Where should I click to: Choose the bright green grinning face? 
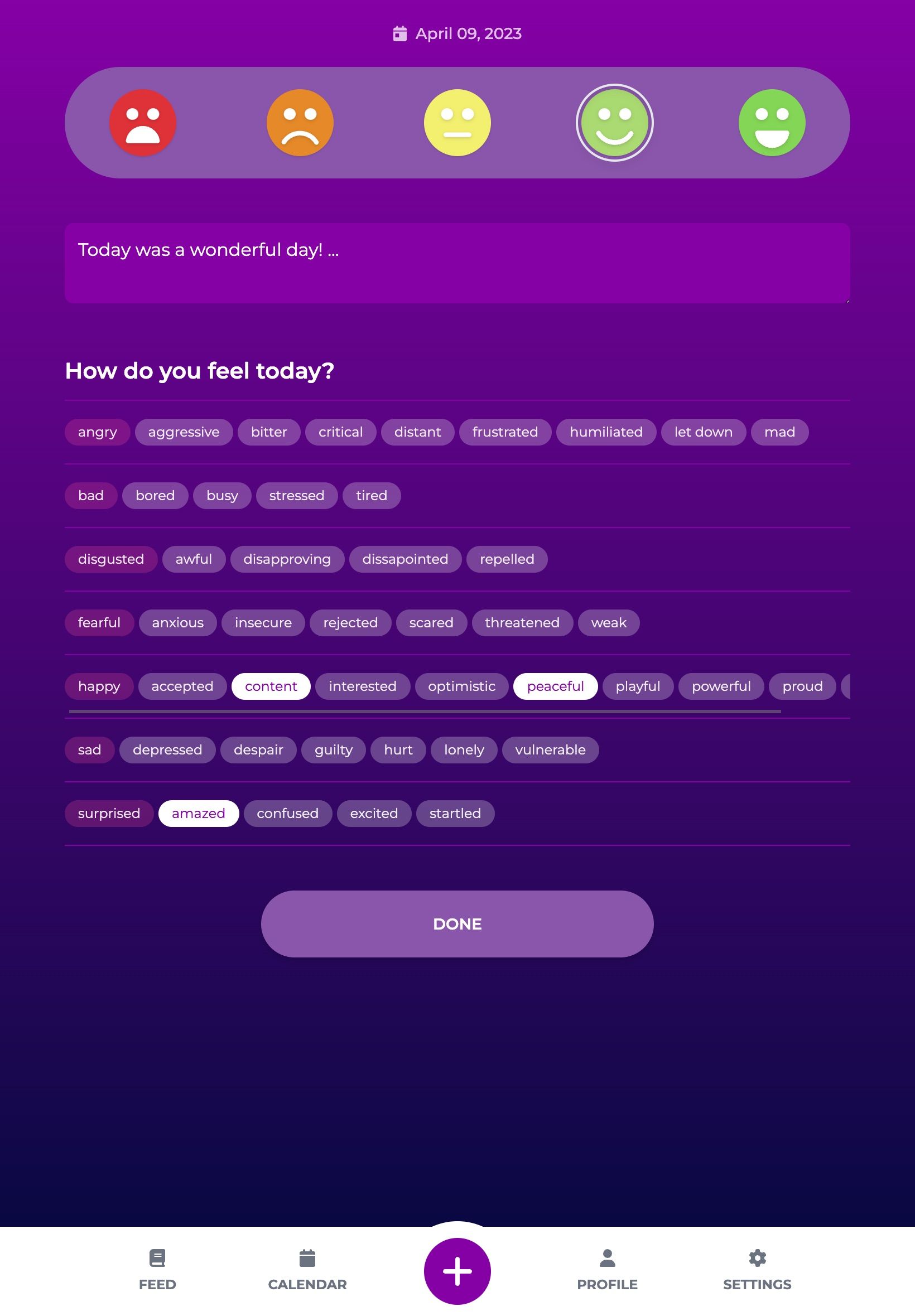(x=771, y=123)
